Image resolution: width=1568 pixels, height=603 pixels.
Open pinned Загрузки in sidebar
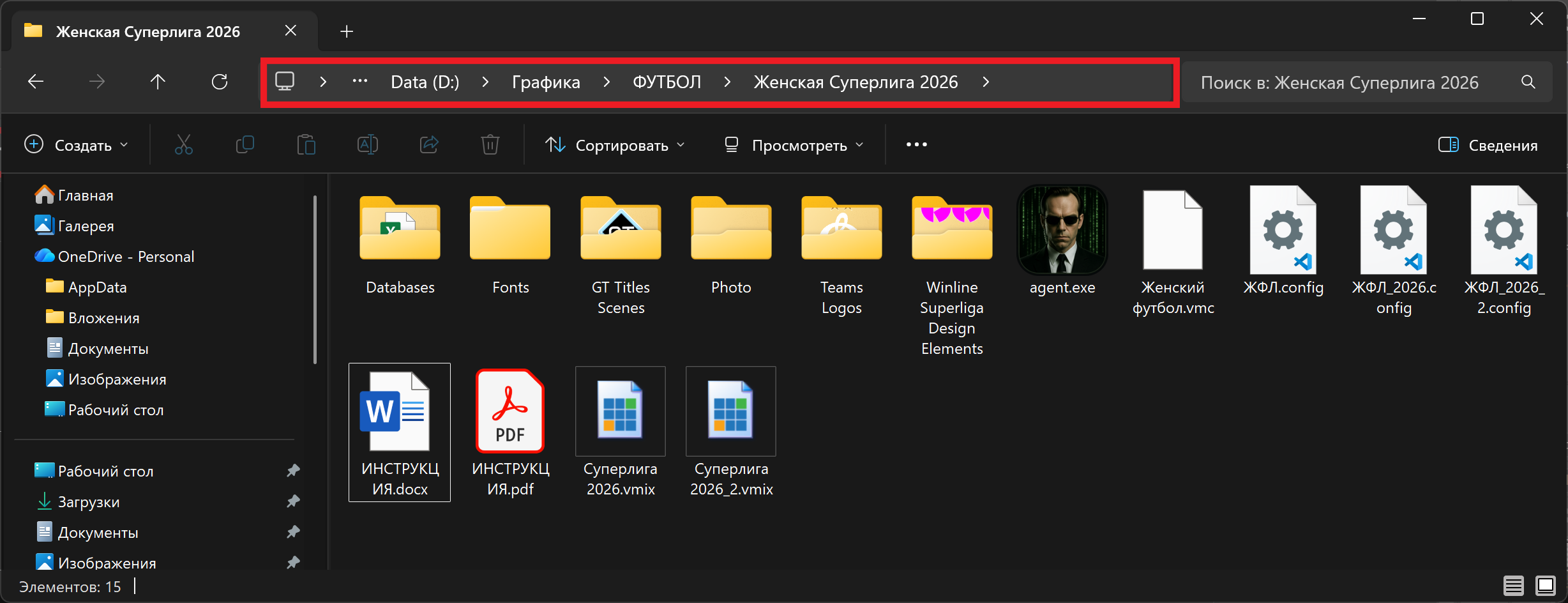77,501
